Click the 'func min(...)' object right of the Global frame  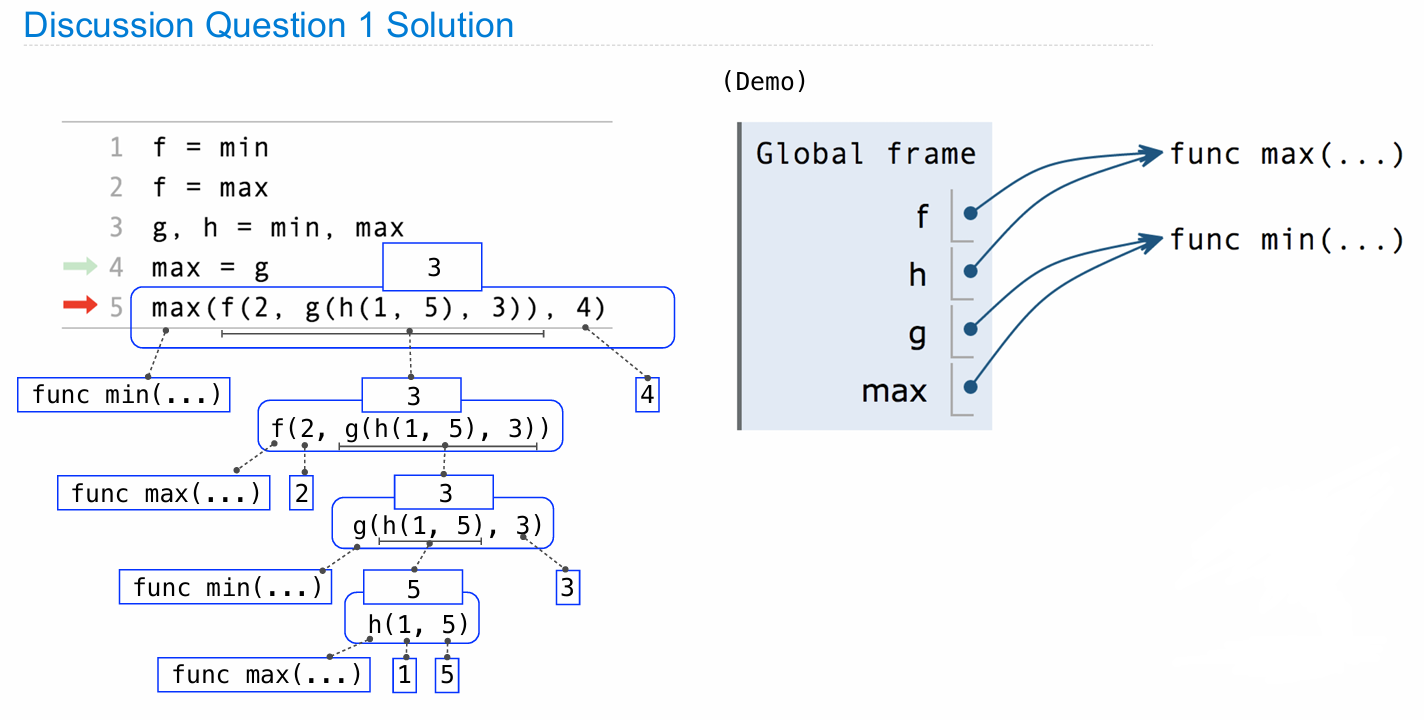point(1287,240)
